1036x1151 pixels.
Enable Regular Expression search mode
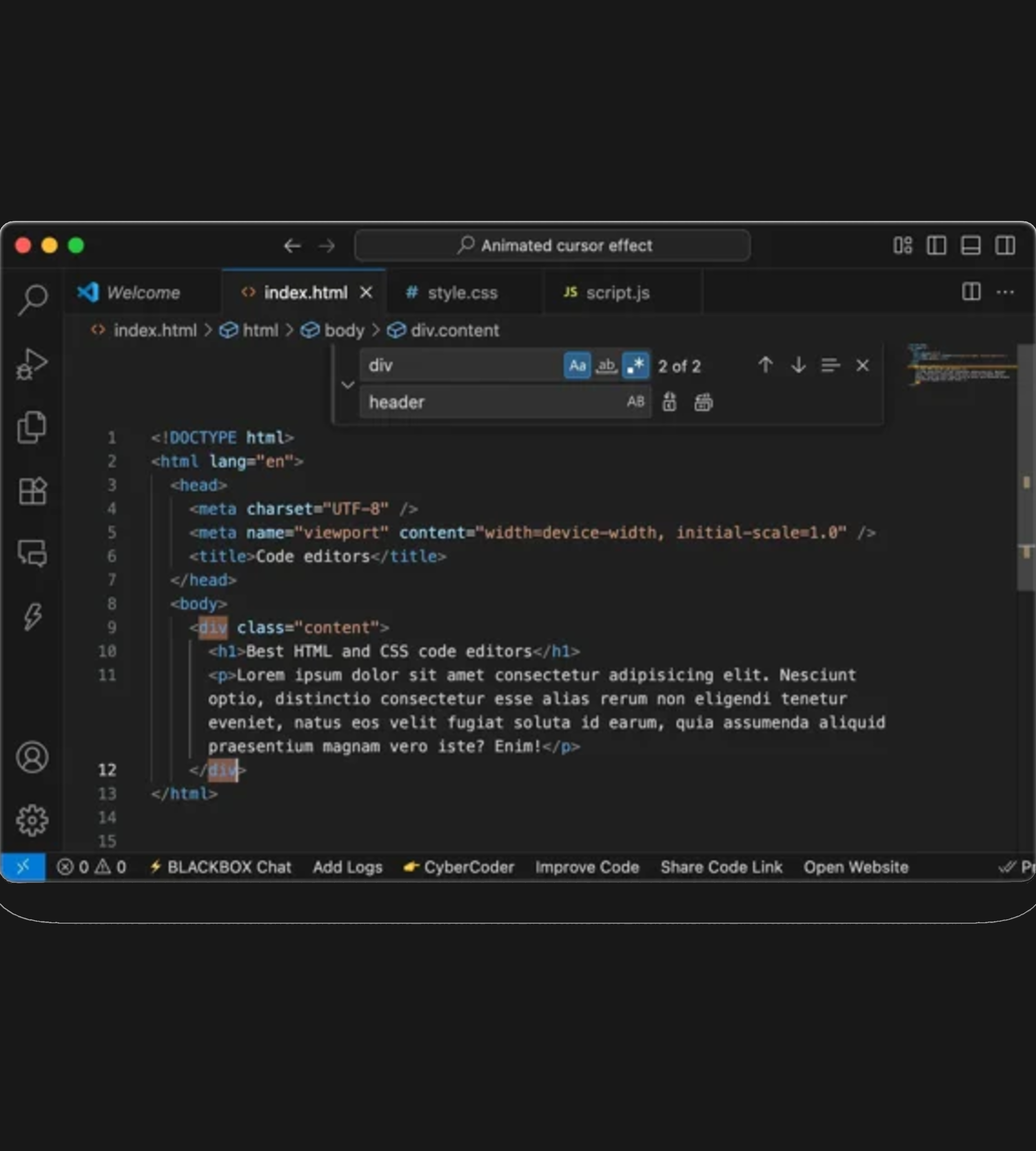pyautogui.click(x=635, y=366)
